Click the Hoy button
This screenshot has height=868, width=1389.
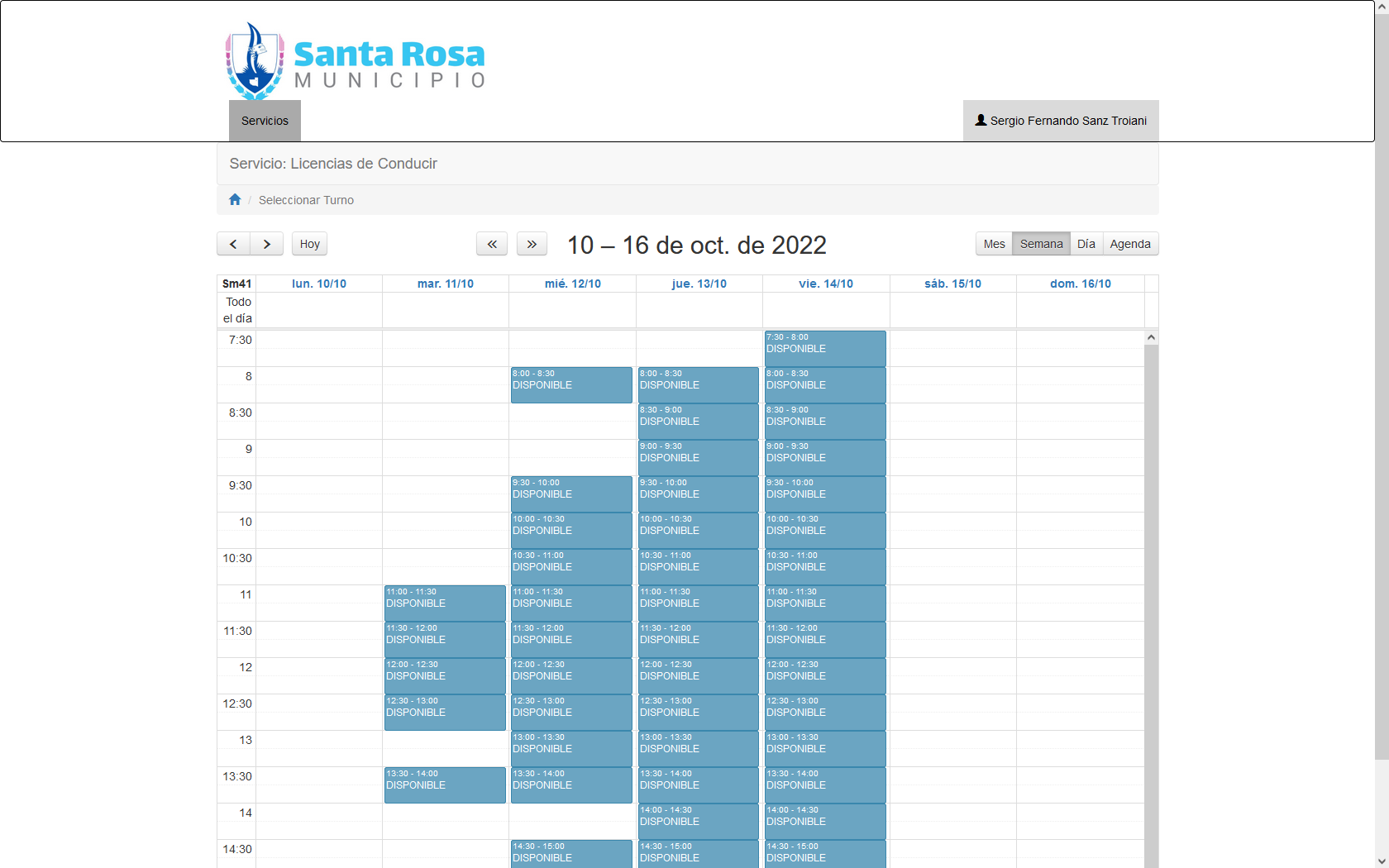pos(309,244)
